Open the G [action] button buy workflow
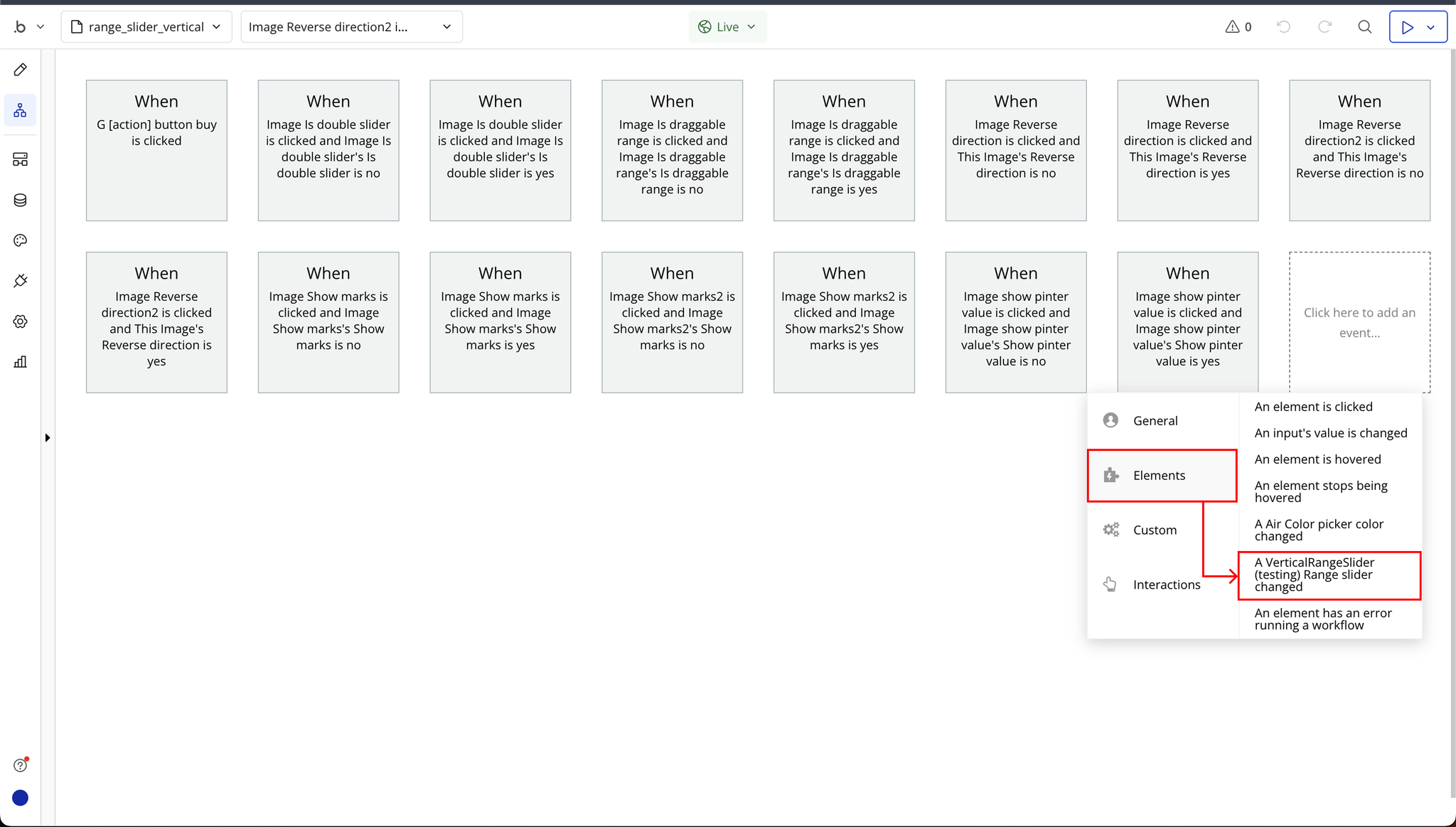The image size is (1456, 827). 156,150
